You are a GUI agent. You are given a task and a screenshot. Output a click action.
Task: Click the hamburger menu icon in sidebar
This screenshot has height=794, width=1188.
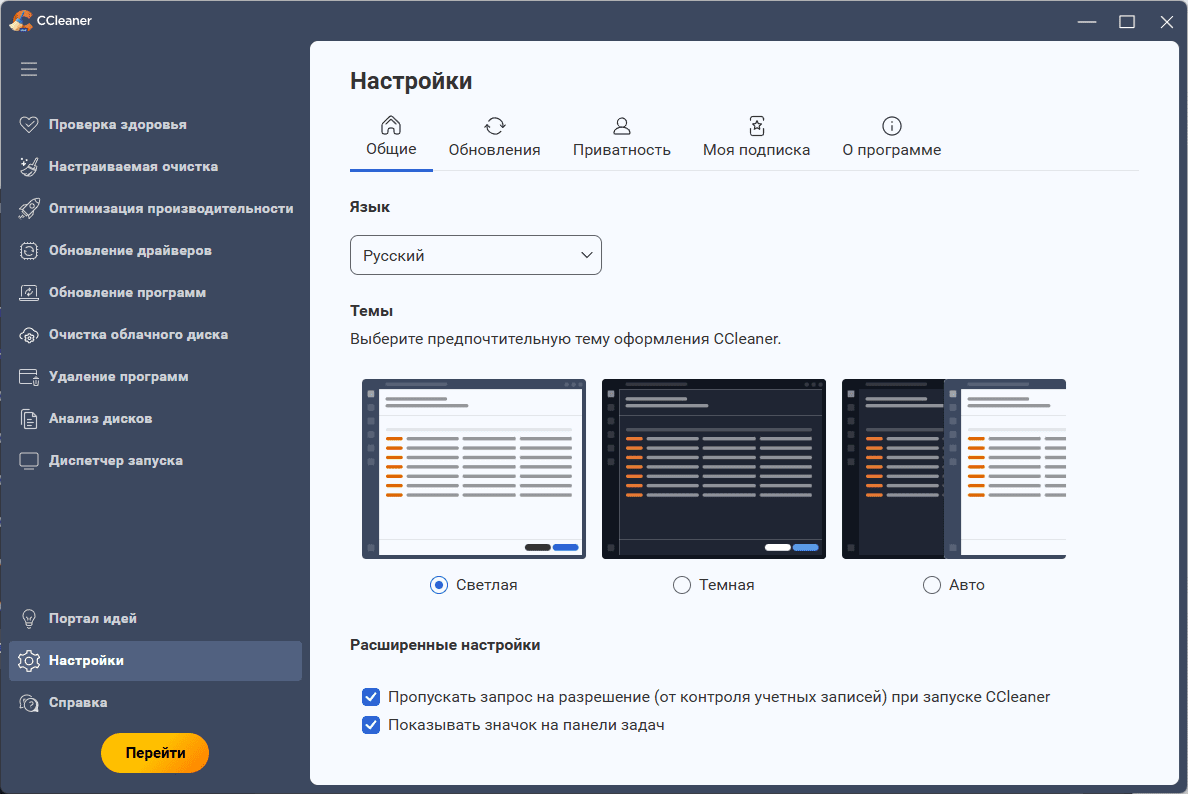pyautogui.click(x=29, y=70)
